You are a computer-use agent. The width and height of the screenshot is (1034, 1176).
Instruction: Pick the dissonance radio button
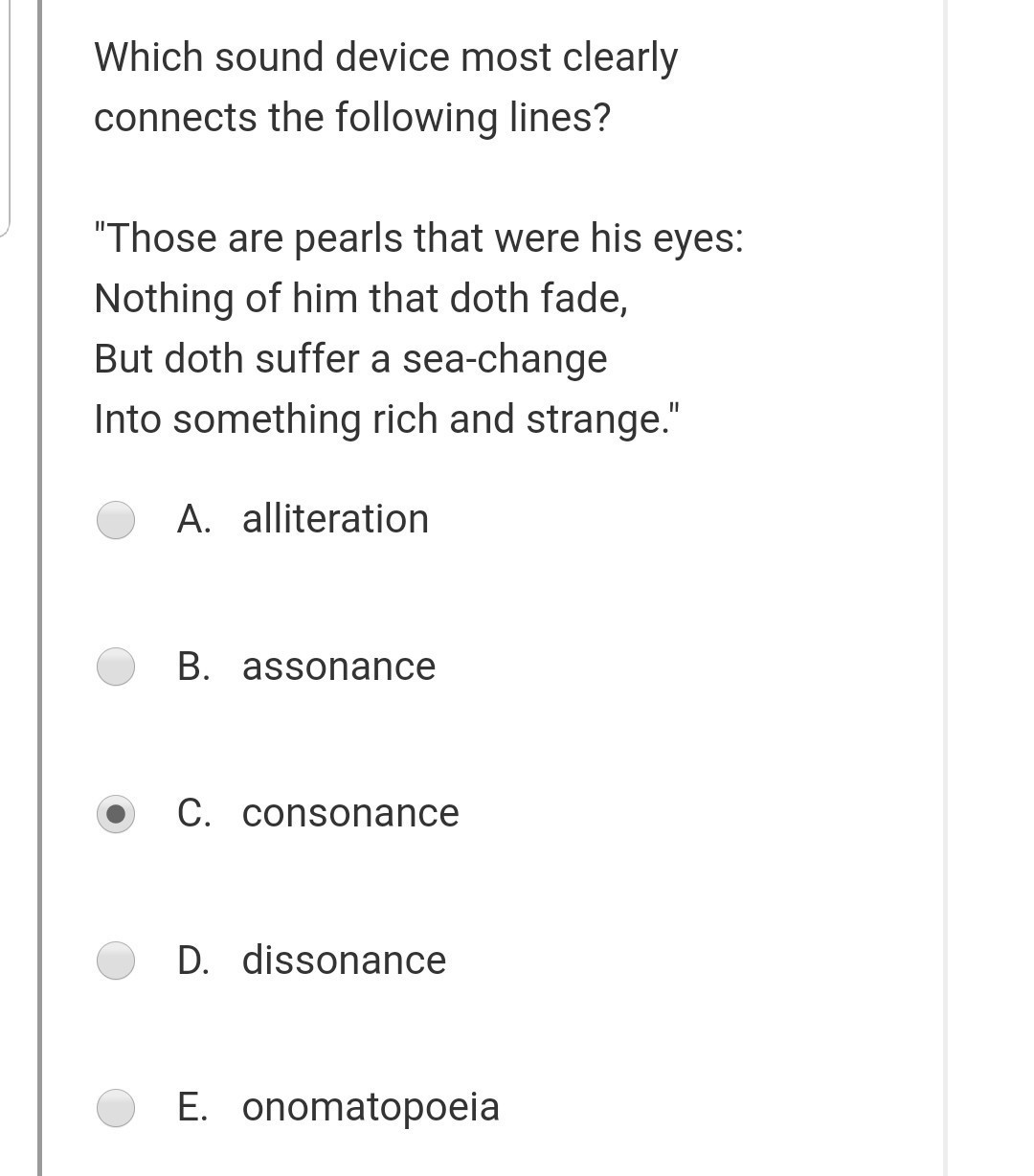116,961
